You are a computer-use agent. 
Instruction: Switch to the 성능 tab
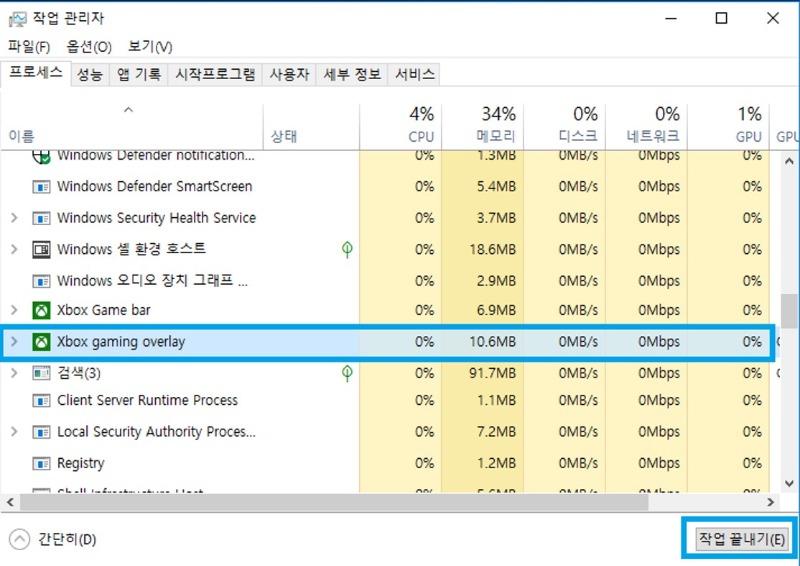[x=90, y=75]
